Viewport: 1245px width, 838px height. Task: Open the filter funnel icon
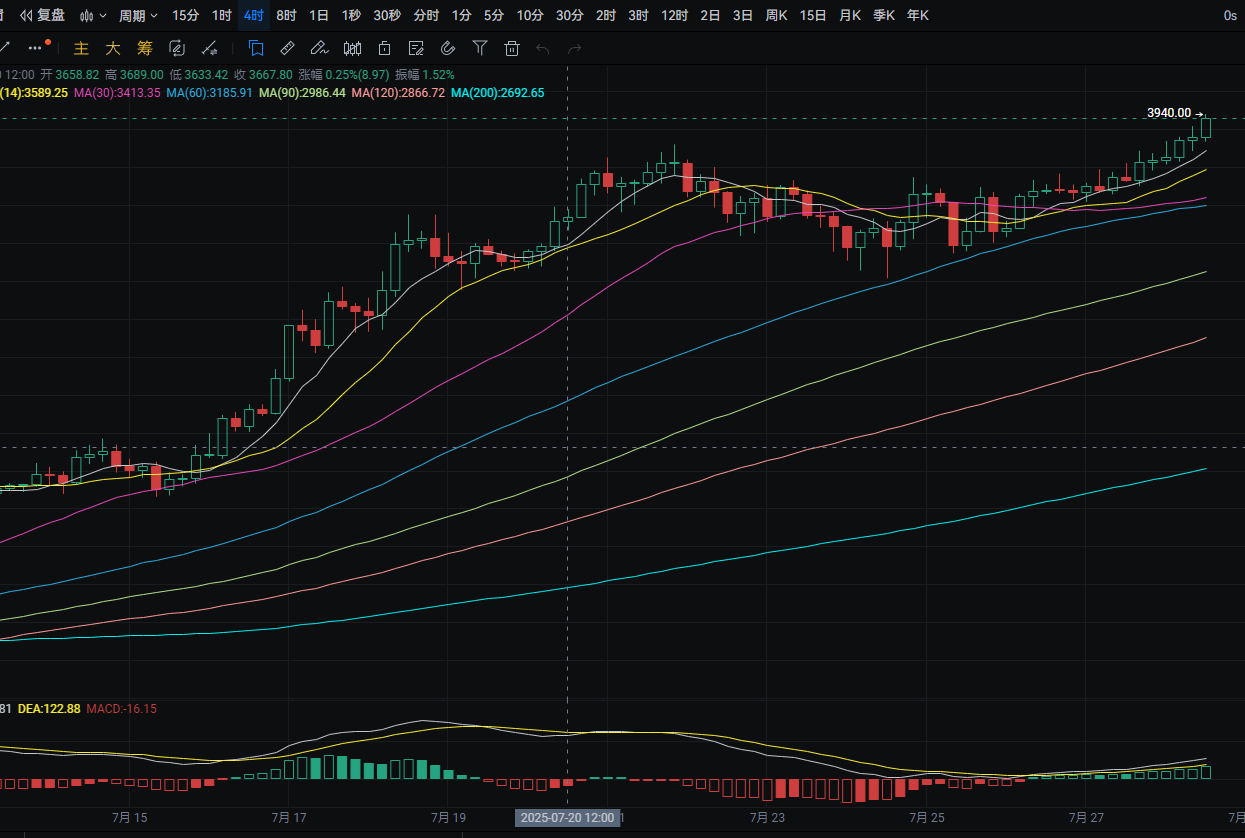click(480, 48)
